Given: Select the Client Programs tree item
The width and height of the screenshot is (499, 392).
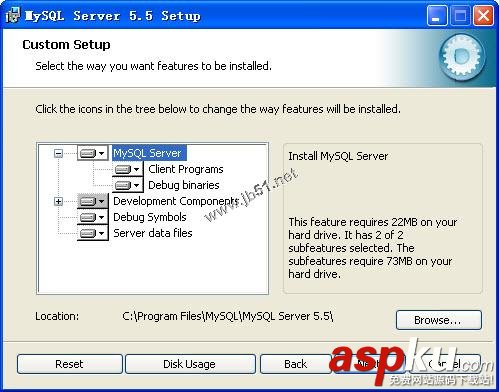Looking at the screenshot, I should coord(186,169).
